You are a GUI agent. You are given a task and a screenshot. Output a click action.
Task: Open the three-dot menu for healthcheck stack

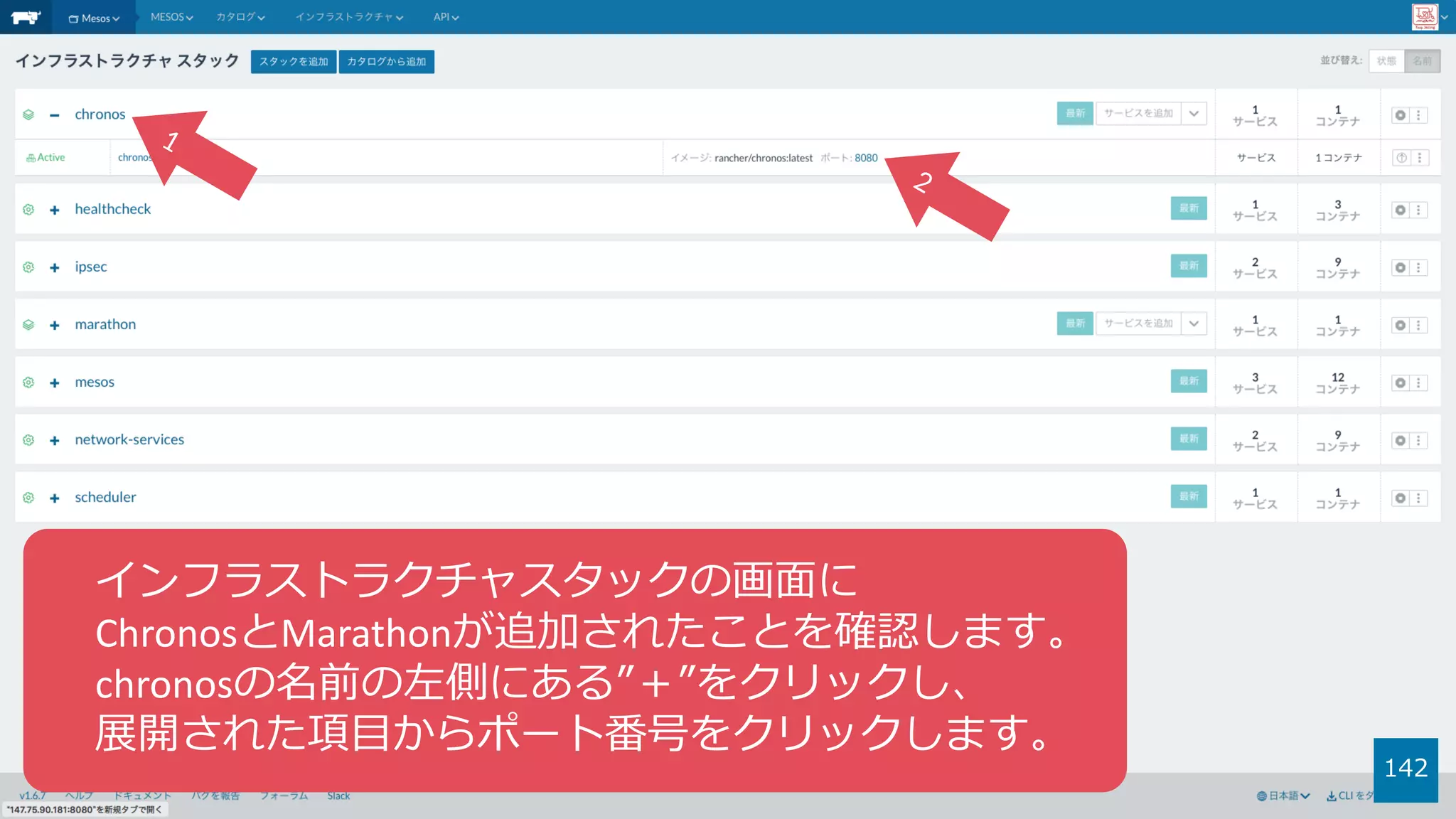coord(1419,210)
